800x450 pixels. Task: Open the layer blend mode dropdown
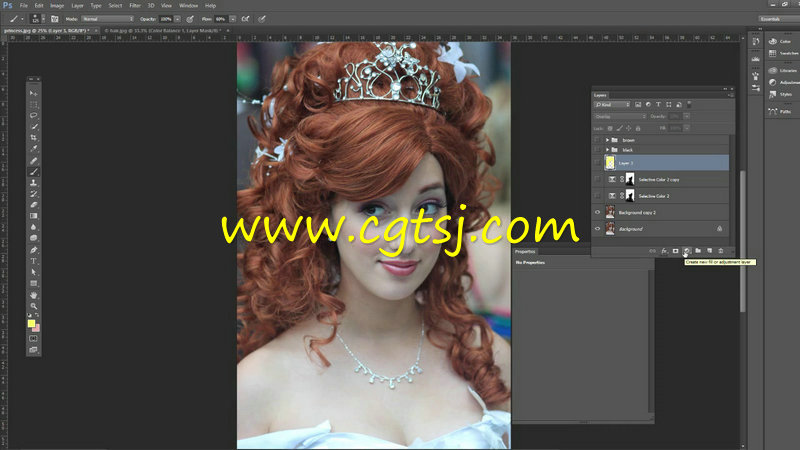620,116
